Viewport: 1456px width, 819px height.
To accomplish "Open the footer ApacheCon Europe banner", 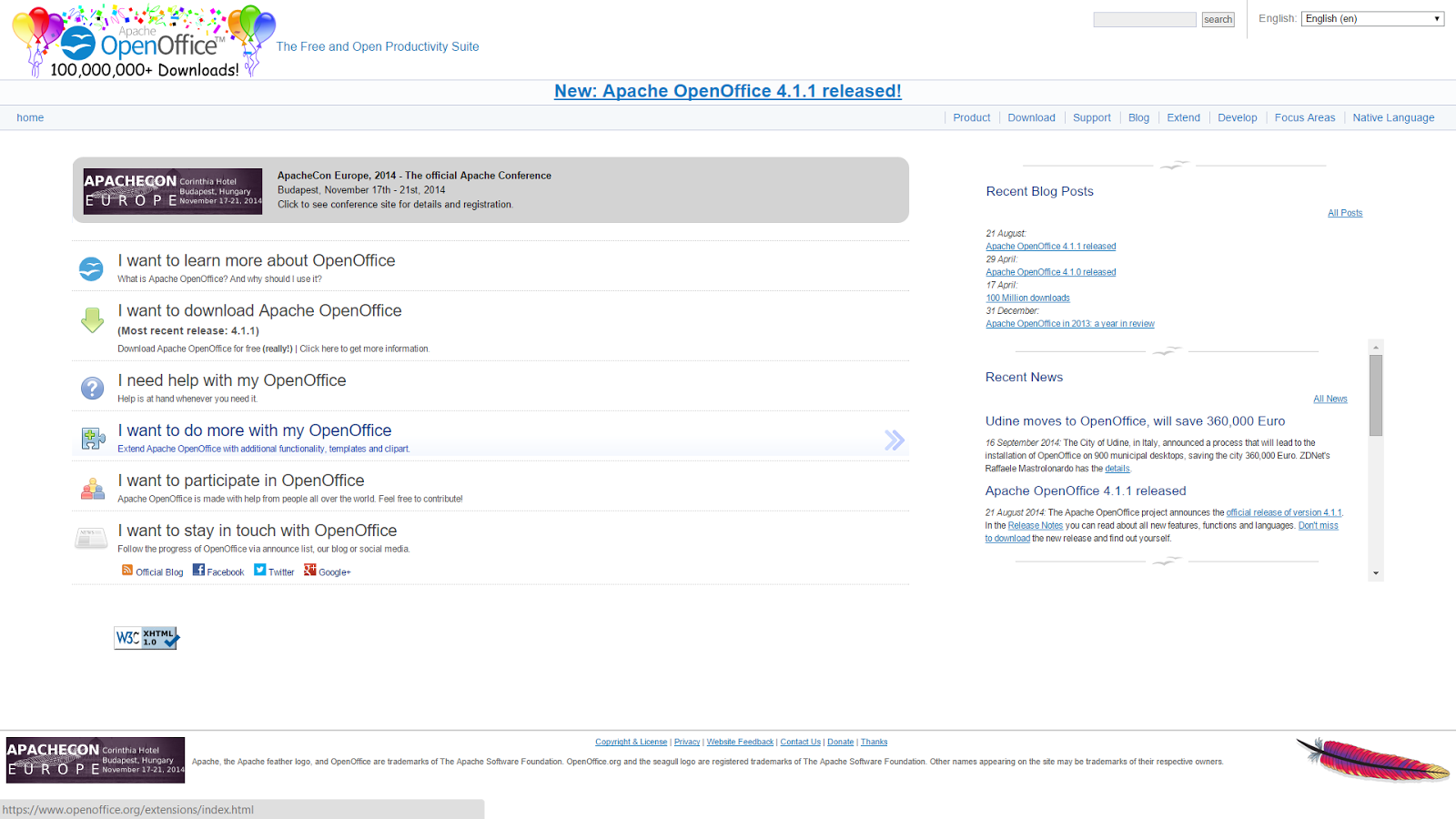I will pos(96,760).
